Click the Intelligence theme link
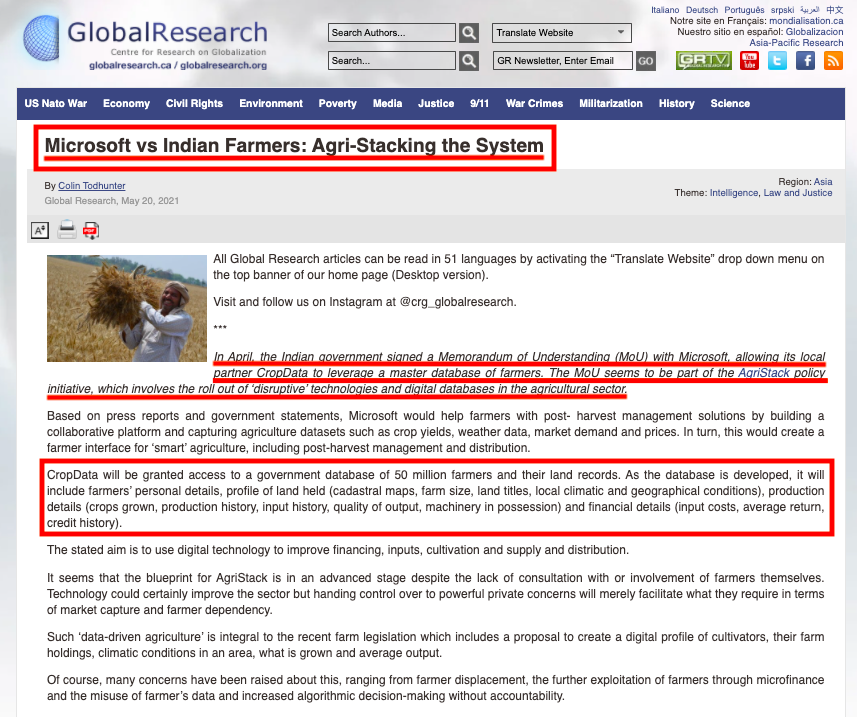The image size is (857, 717). coord(733,193)
